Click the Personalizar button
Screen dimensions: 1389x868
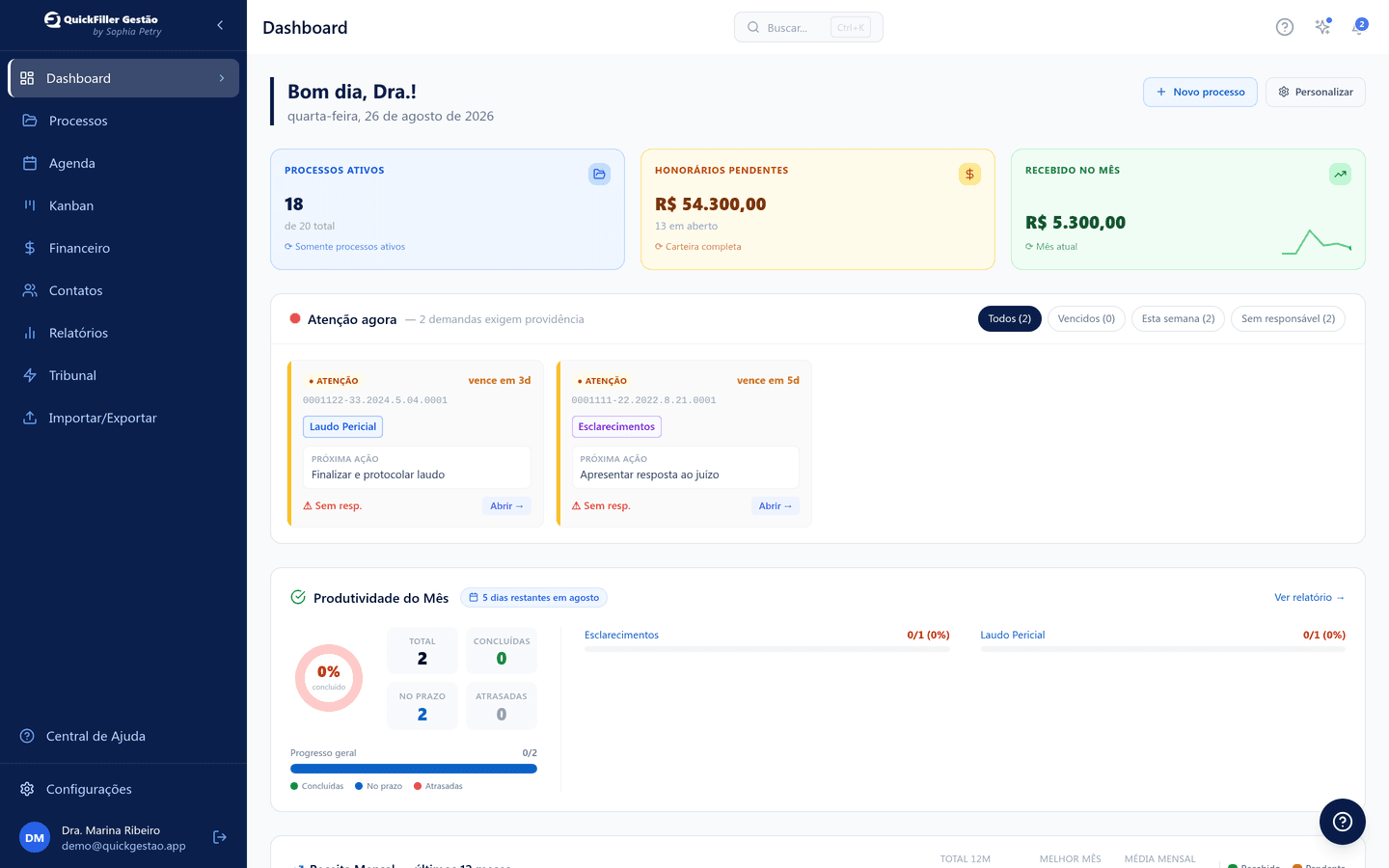[x=1316, y=92]
